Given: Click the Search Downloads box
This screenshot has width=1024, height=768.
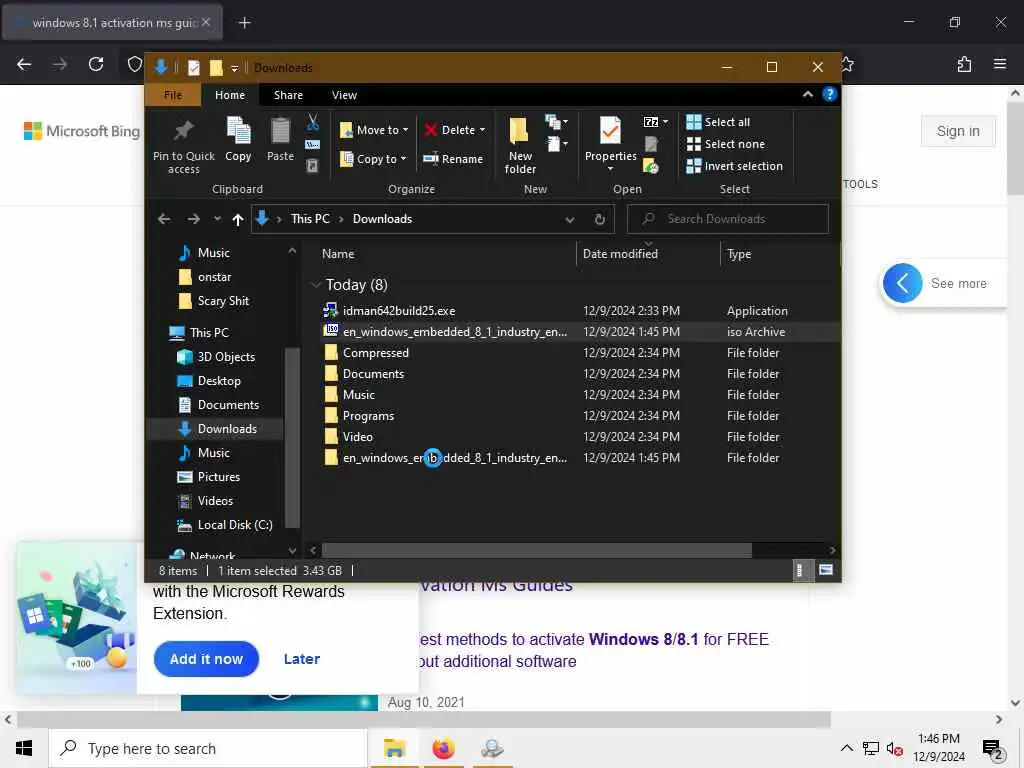Looking at the screenshot, I should click(728, 219).
